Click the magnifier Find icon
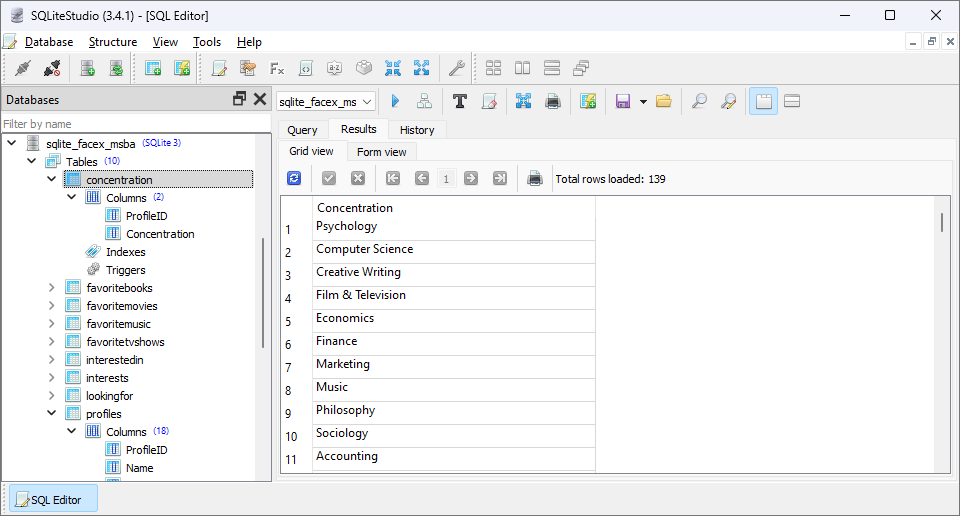Screen dimensions: 960x517 tap(699, 101)
